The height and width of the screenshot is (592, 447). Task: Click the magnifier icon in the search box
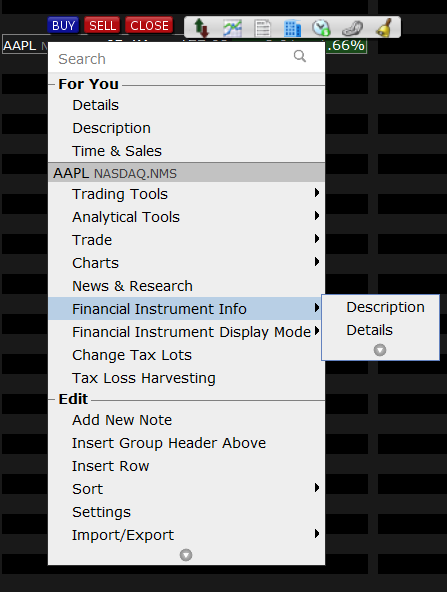click(300, 56)
